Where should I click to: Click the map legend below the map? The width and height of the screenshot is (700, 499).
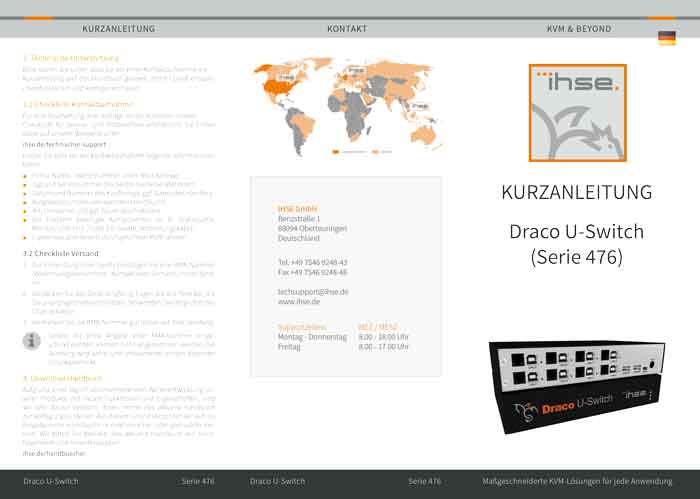(360, 152)
